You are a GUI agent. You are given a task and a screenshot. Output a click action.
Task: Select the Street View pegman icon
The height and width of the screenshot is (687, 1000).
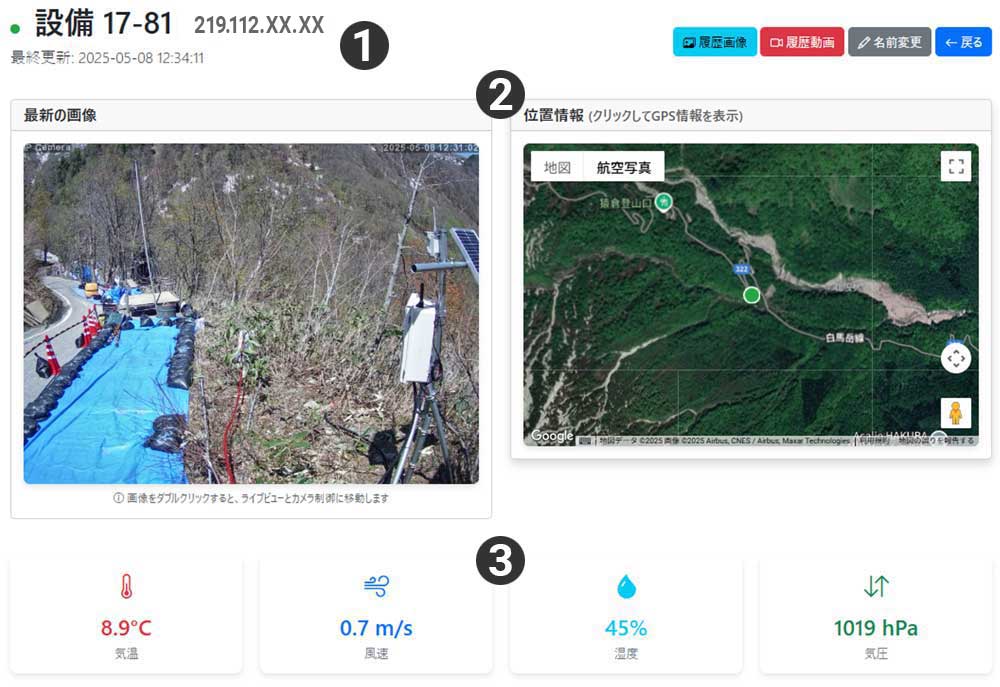955,413
